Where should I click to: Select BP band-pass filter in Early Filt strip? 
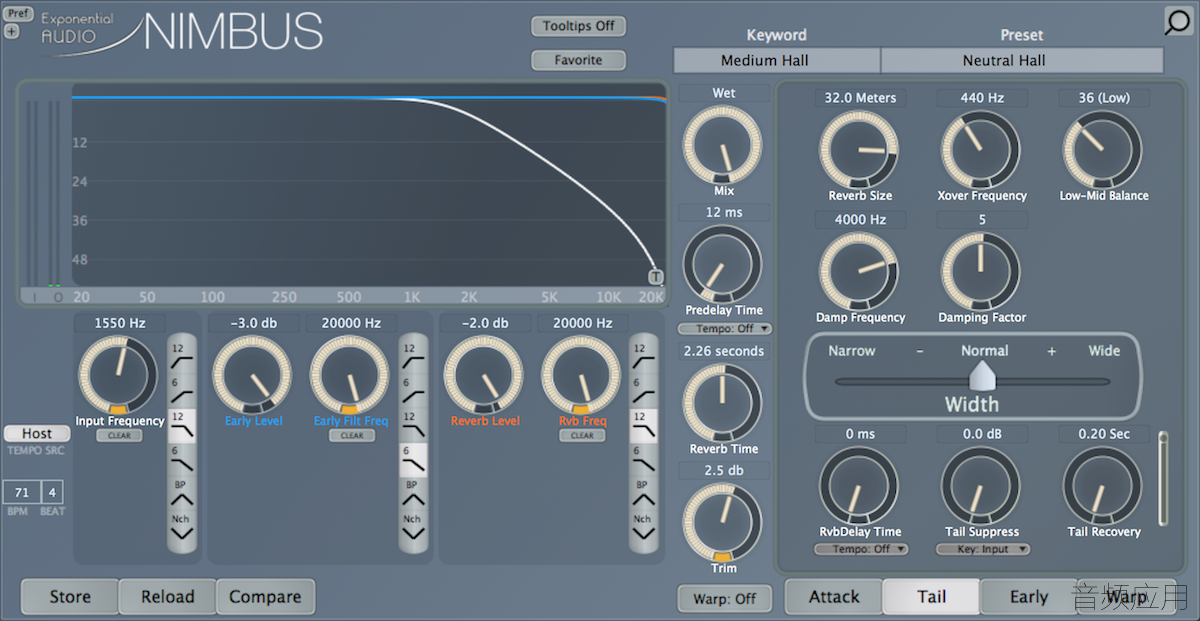point(413,492)
